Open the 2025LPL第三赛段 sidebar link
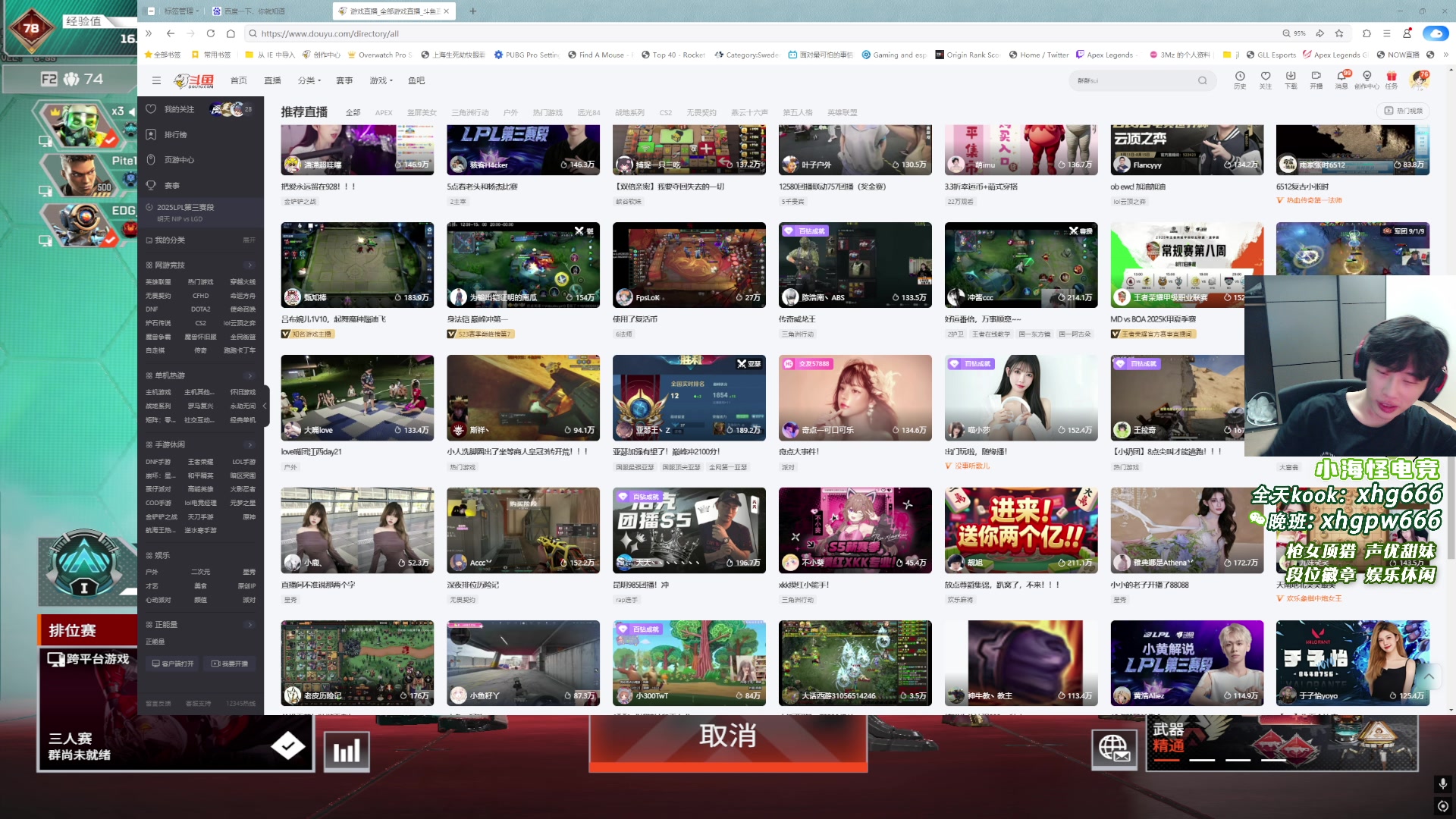This screenshot has width=1456, height=819. point(185,207)
